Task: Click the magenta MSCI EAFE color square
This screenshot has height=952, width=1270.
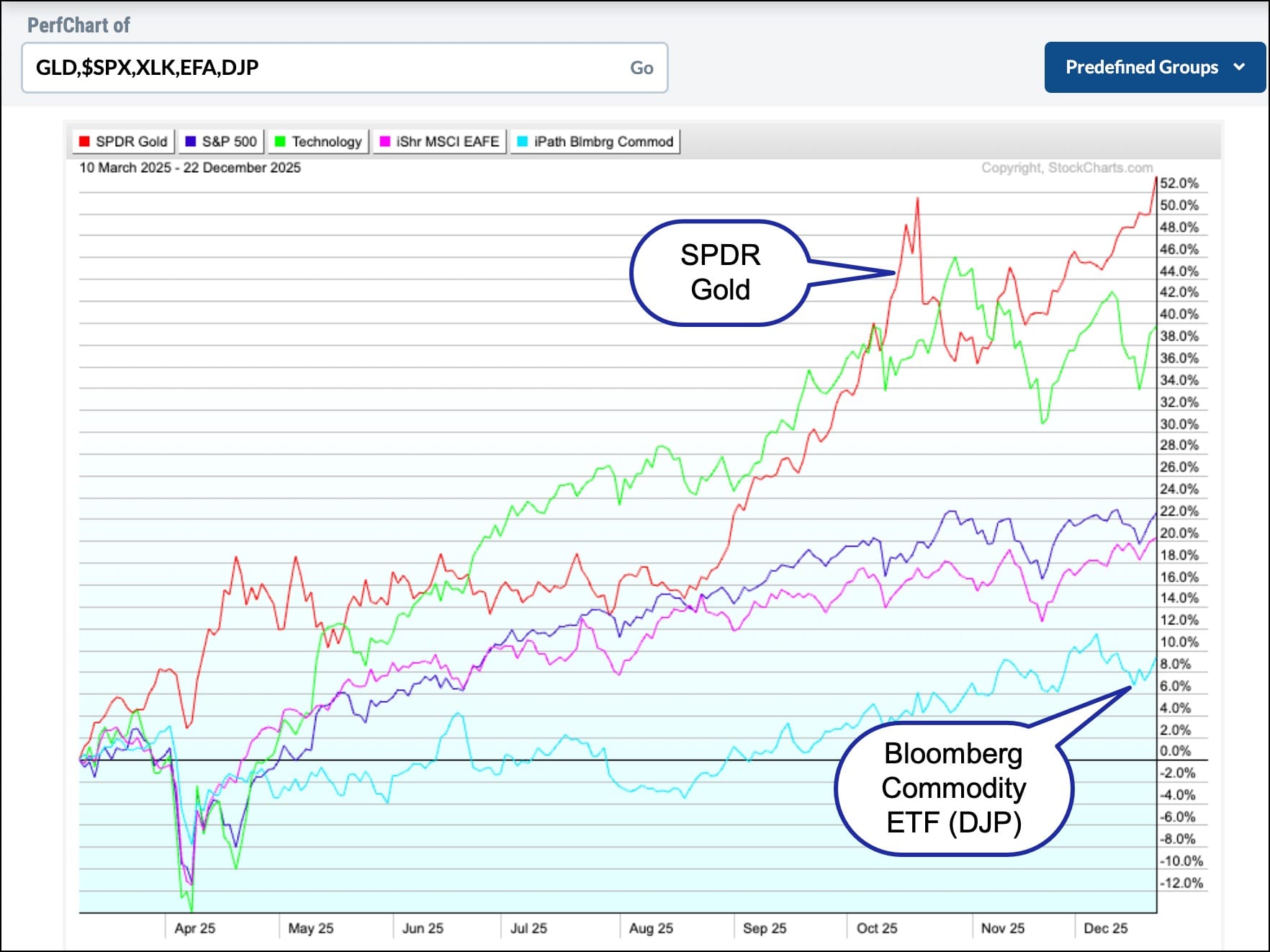Action: [385, 142]
